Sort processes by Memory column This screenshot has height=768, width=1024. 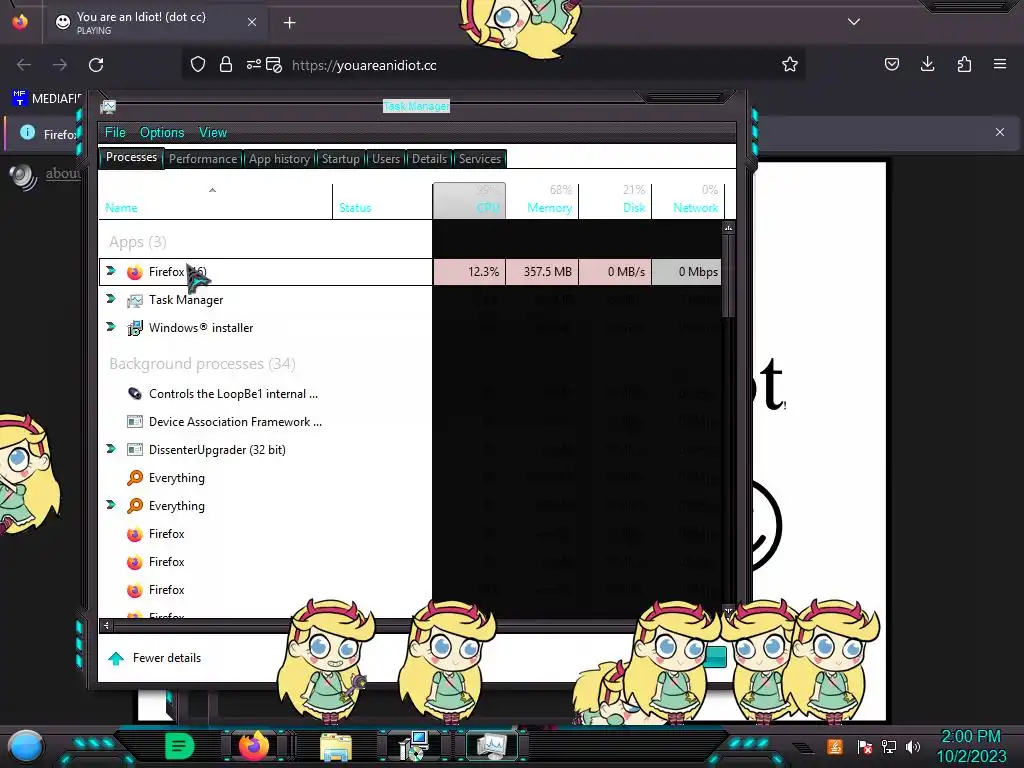pyautogui.click(x=542, y=200)
